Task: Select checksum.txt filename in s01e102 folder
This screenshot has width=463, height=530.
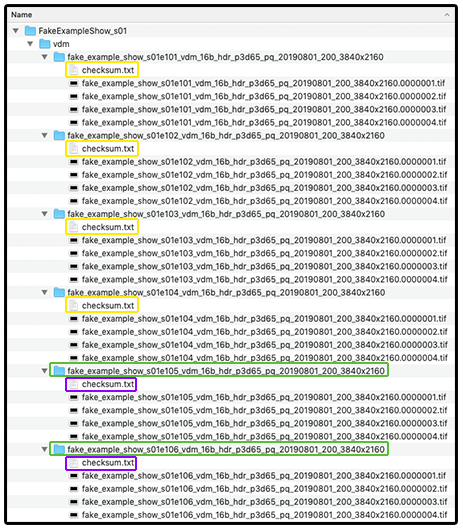Action: [x=108, y=148]
